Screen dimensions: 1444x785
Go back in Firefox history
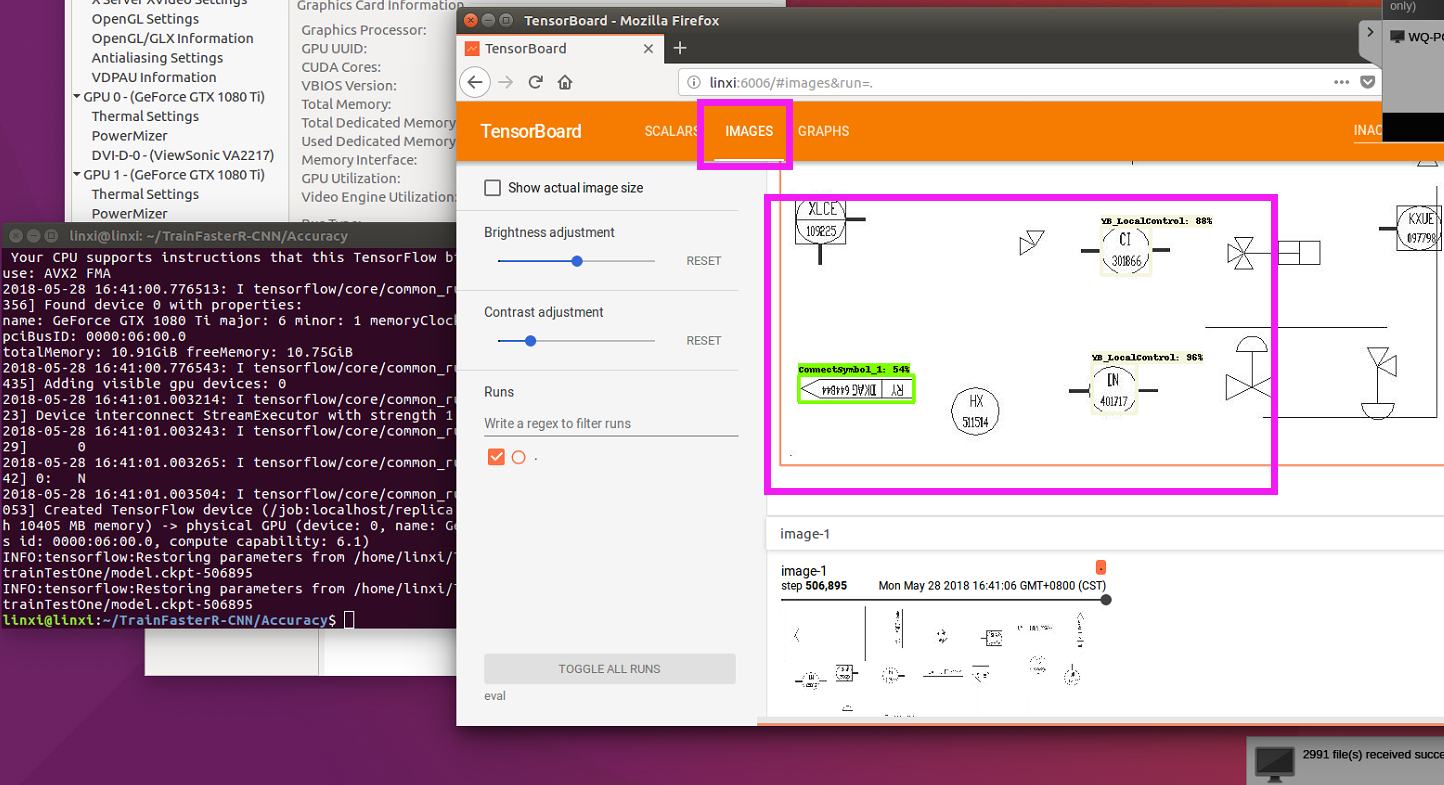point(475,82)
